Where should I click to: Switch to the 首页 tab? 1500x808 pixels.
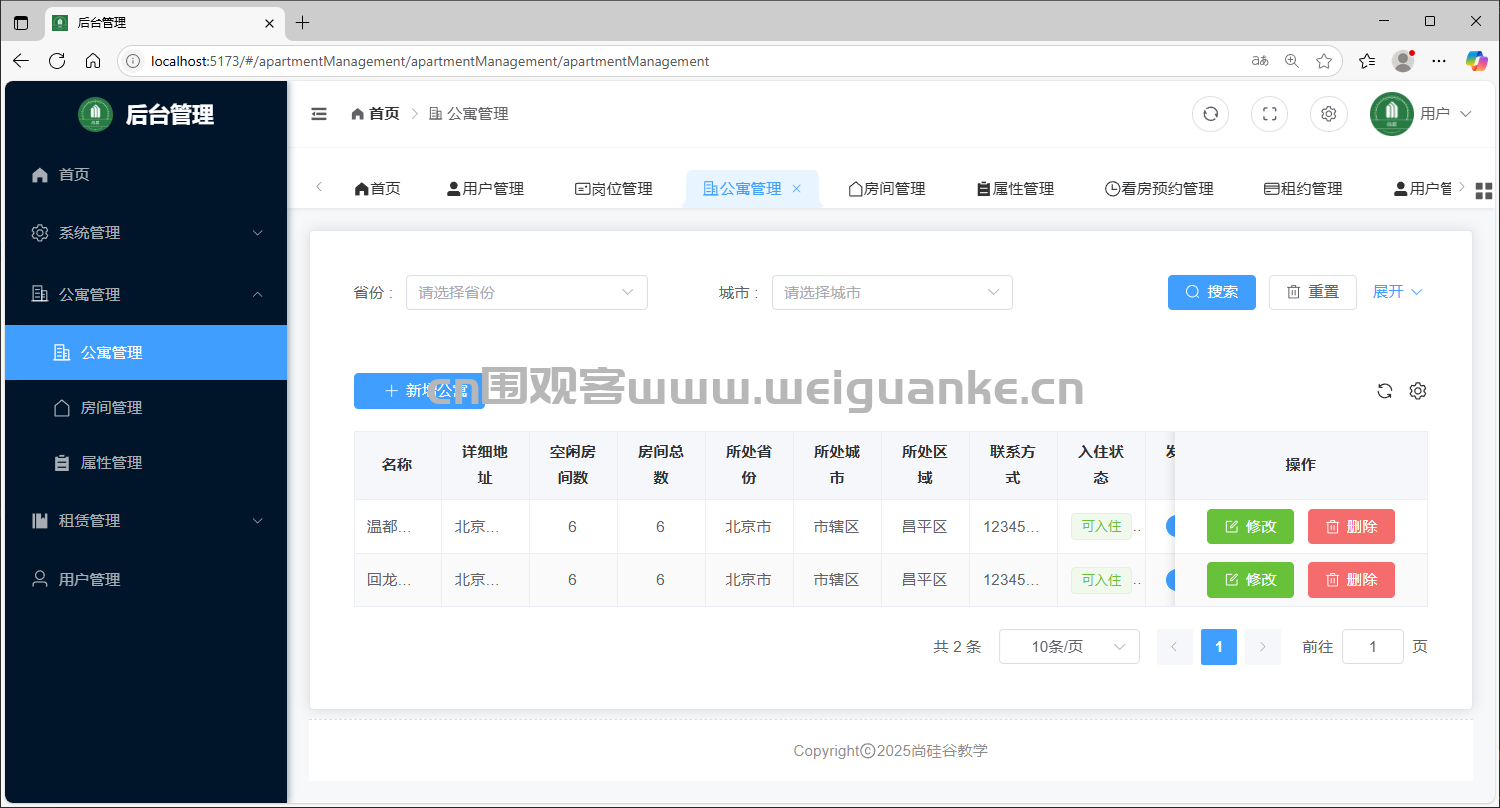[377, 189]
